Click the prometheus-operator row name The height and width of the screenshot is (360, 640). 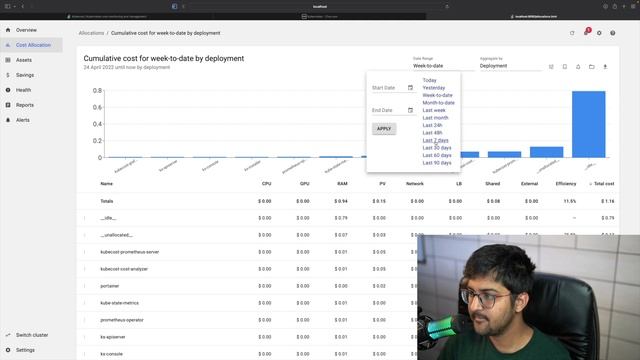pyautogui.click(x=122, y=320)
